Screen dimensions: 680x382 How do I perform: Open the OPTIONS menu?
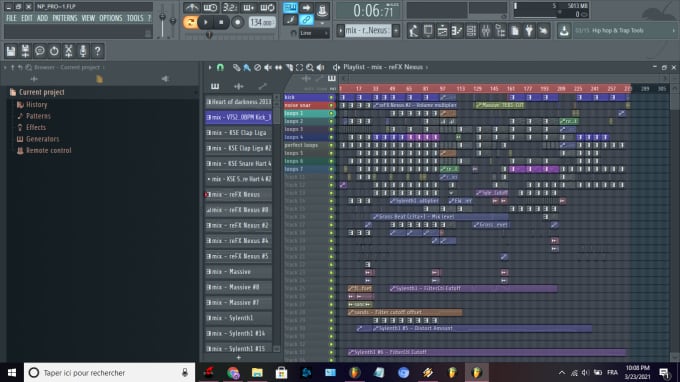point(111,18)
